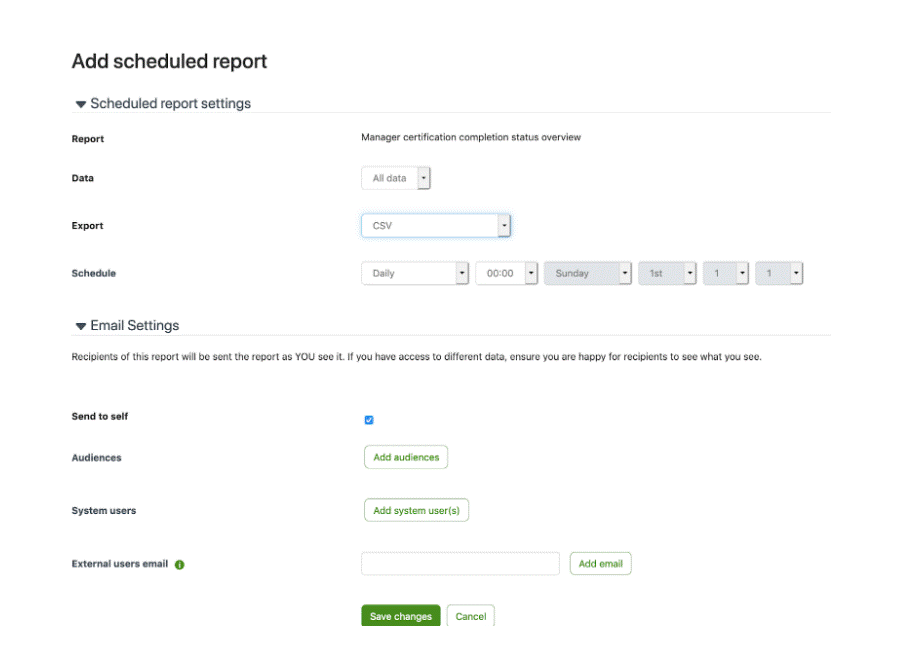The image size is (907, 671).
Task: Click the External users email help icon
Action: tap(179, 565)
